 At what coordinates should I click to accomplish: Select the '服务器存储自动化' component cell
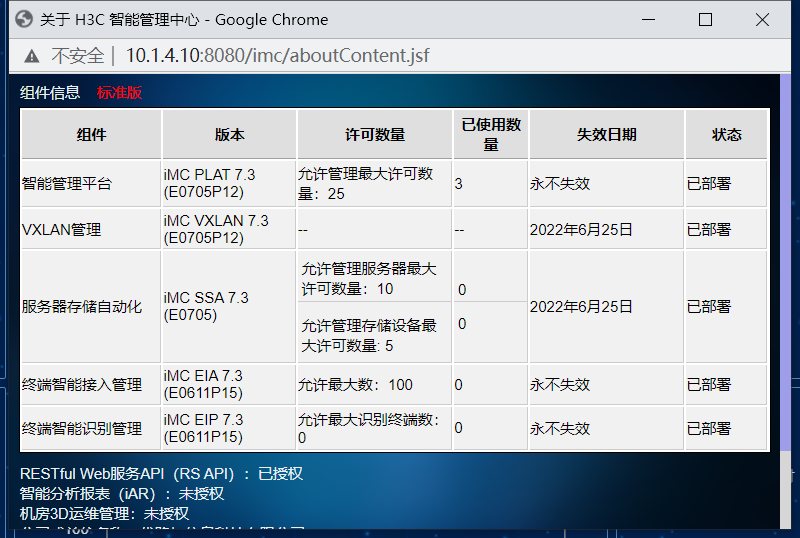tap(91, 306)
